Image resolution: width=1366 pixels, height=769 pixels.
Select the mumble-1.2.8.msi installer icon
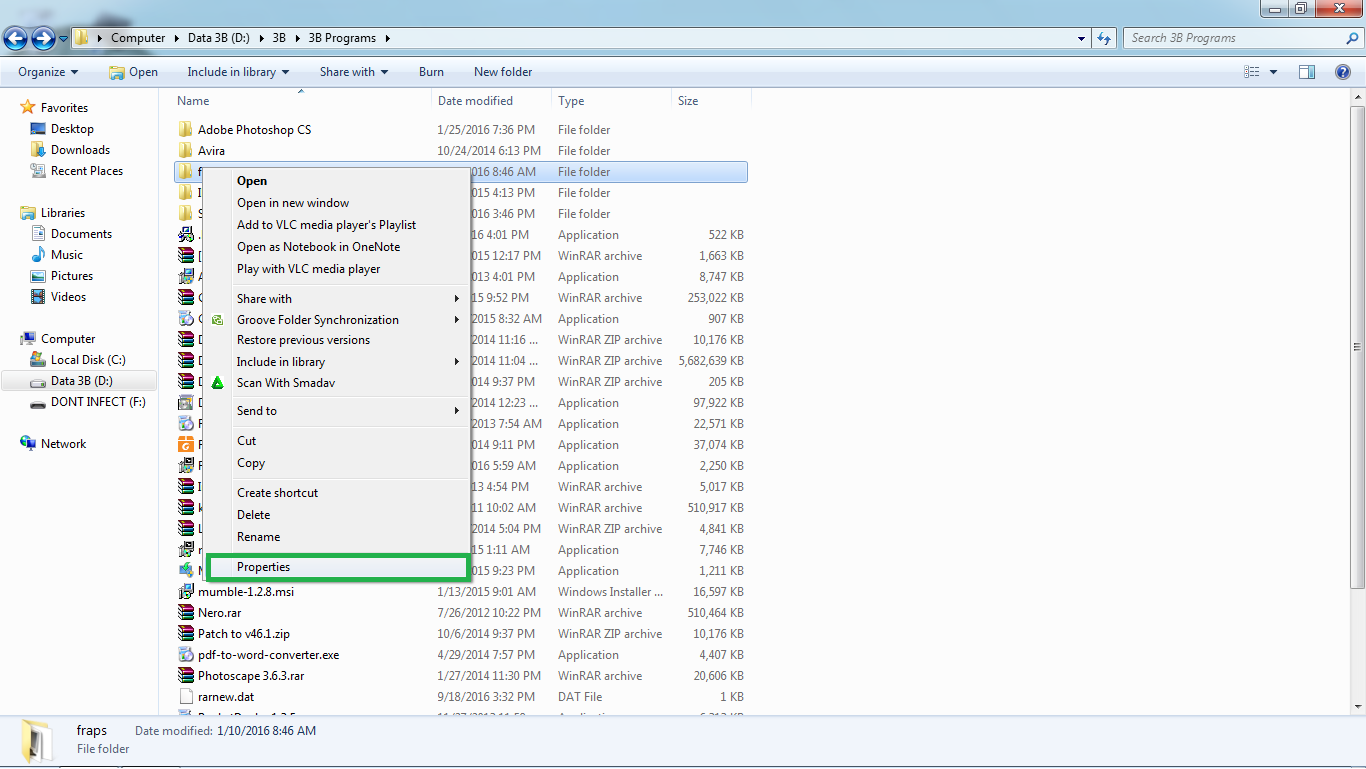click(186, 592)
